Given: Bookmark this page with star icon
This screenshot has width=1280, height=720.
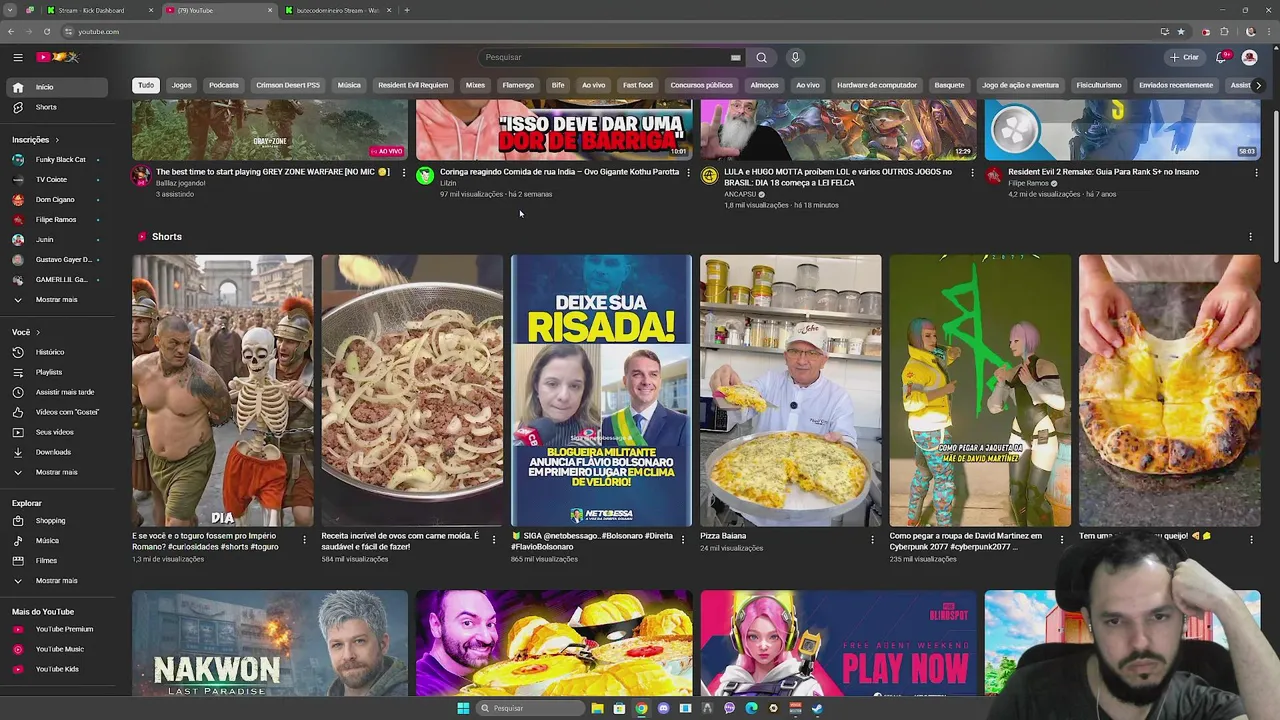Looking at the screenshot, I should pos(1180,31).
